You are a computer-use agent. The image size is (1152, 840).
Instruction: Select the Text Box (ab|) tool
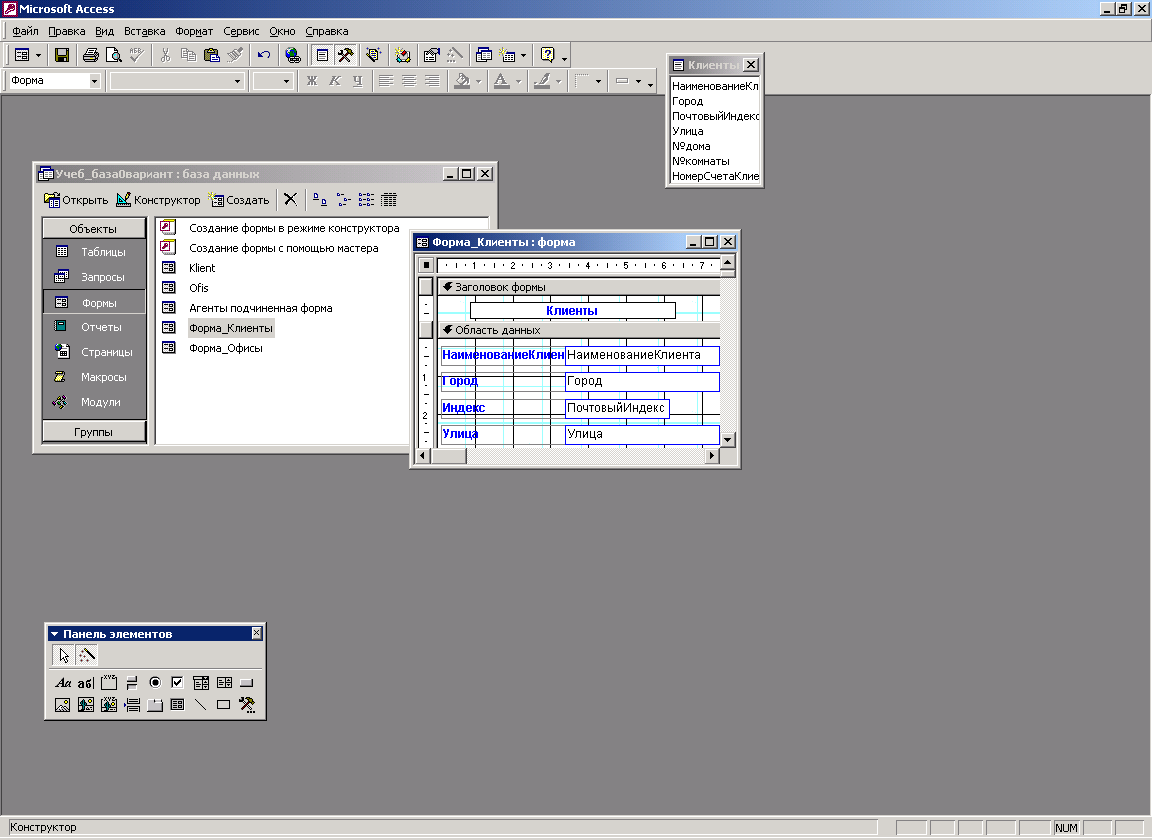click(85, 683)
